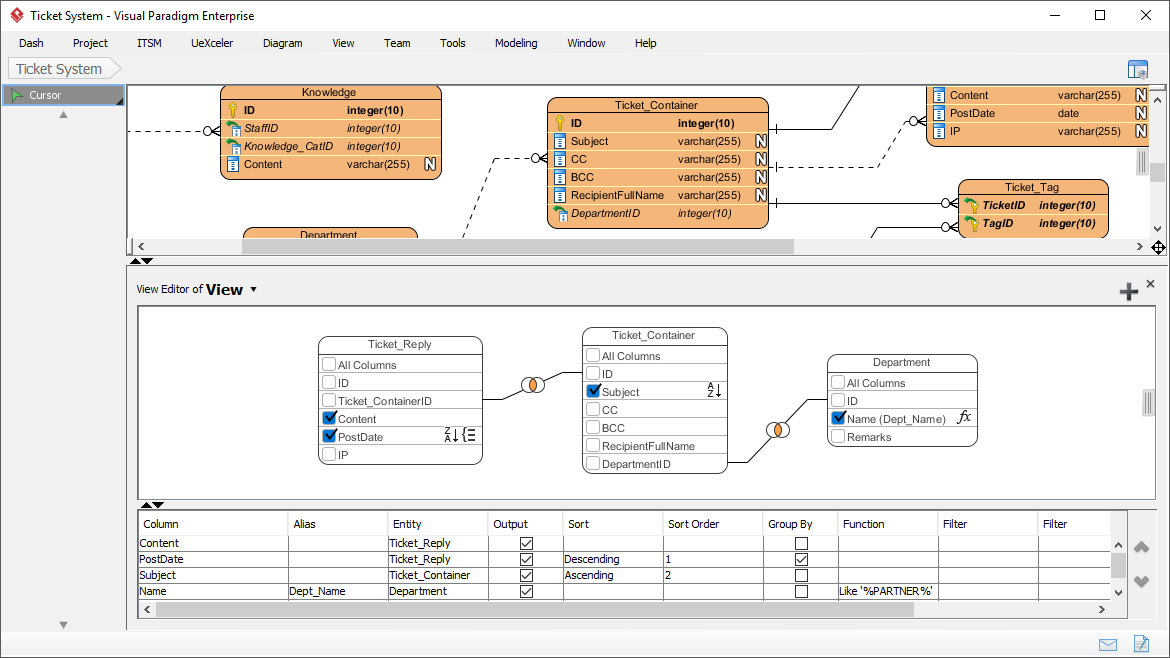Image resolution: width=1170 pixels, height=658 pixels.
Task: Click the function fx icon beside Name
Action: click(x=964, y=418)
